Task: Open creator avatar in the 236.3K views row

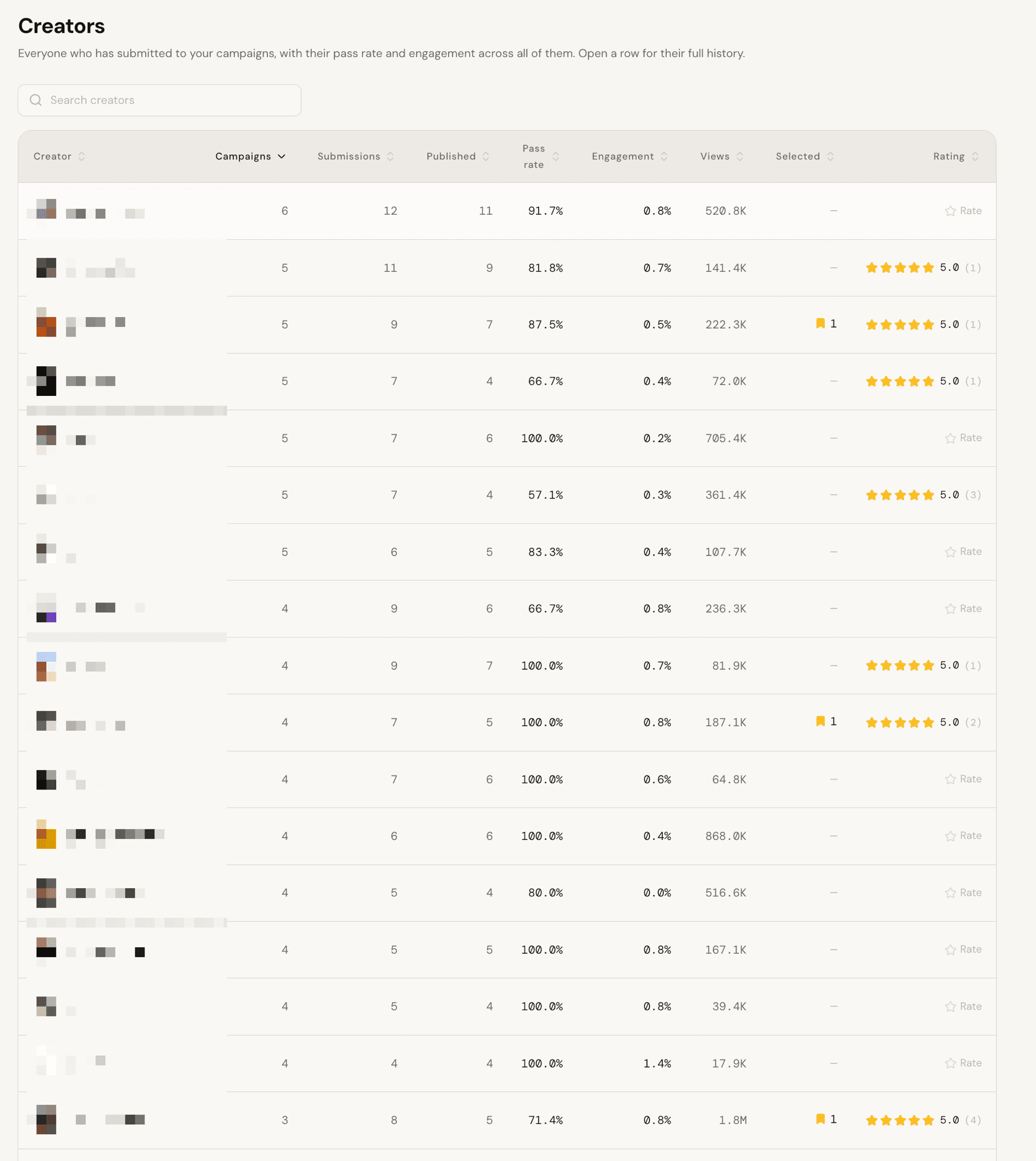Action: click(x=46, y=608)
